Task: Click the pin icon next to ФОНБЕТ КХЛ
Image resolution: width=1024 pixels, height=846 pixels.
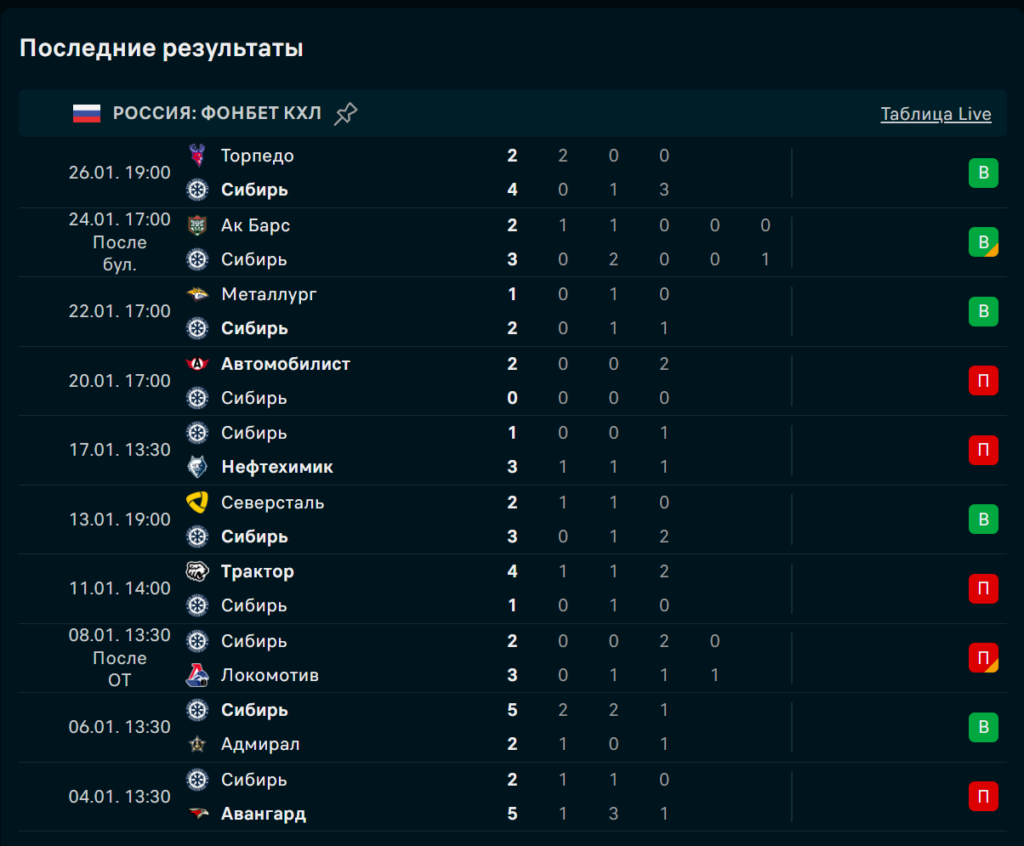Action: point(345,114)
